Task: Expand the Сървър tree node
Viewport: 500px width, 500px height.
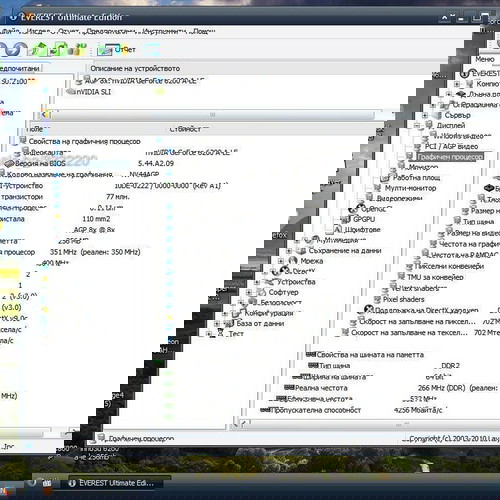Action: [425, 115]
